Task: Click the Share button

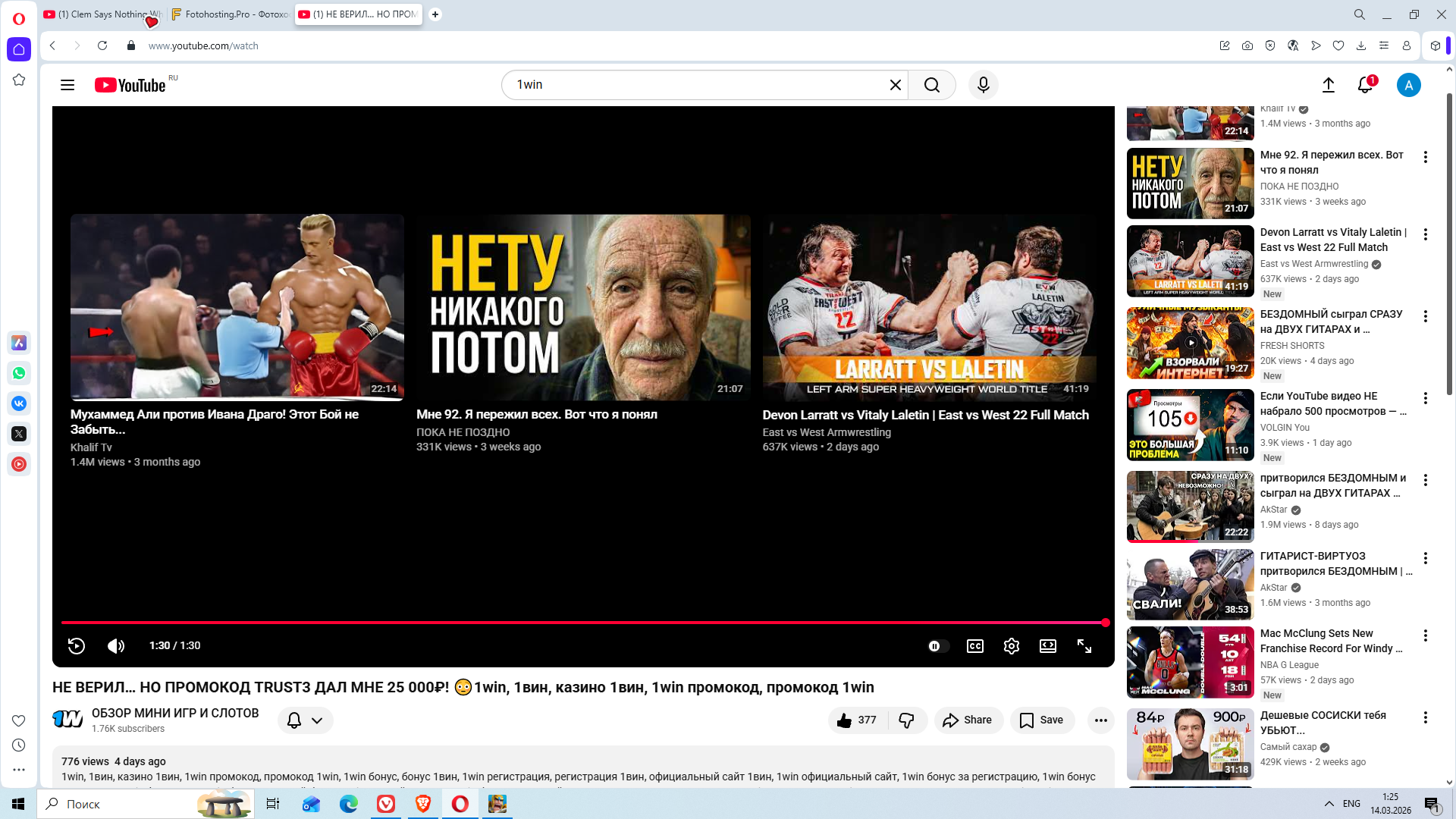Action: point(968,720)
